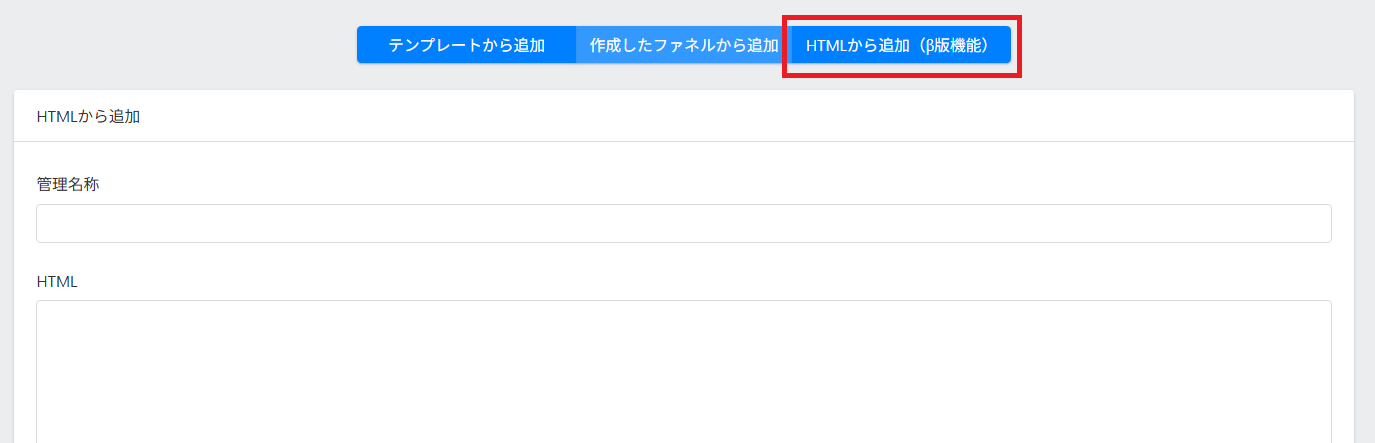
Task: Place cursor in management name box
Action: click(x=683, y=224)
